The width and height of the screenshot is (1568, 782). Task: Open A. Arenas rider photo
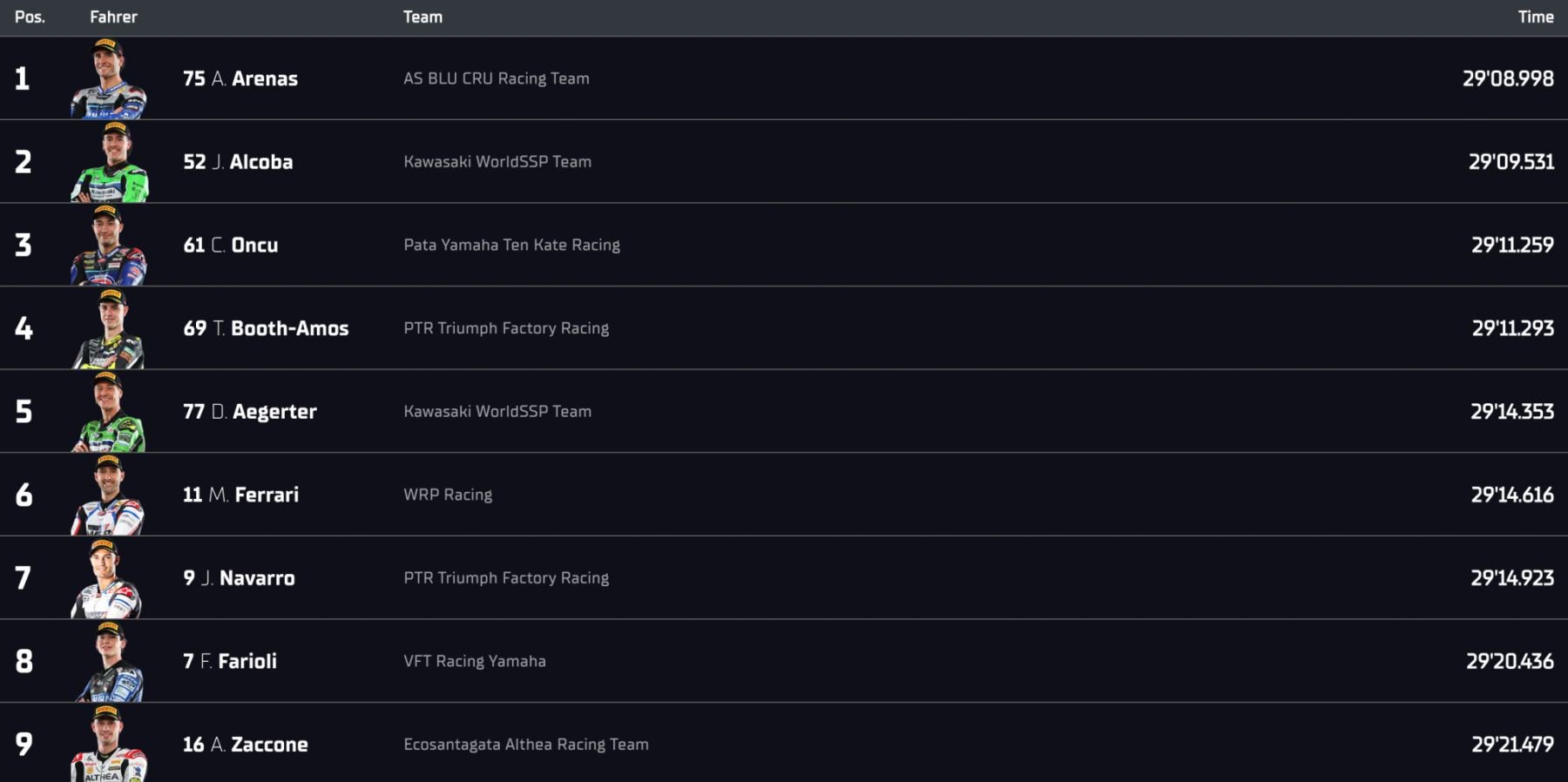[x=109, y=78]
